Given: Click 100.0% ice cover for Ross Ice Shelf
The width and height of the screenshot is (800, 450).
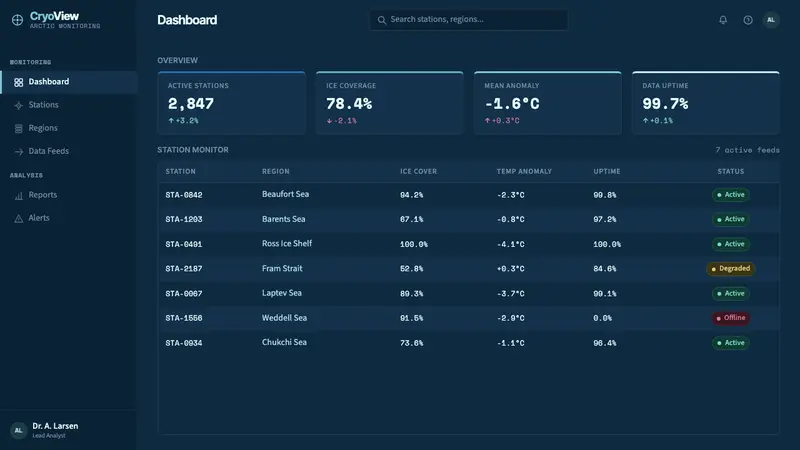Looking at the screenshot, I should pos(414,244).
